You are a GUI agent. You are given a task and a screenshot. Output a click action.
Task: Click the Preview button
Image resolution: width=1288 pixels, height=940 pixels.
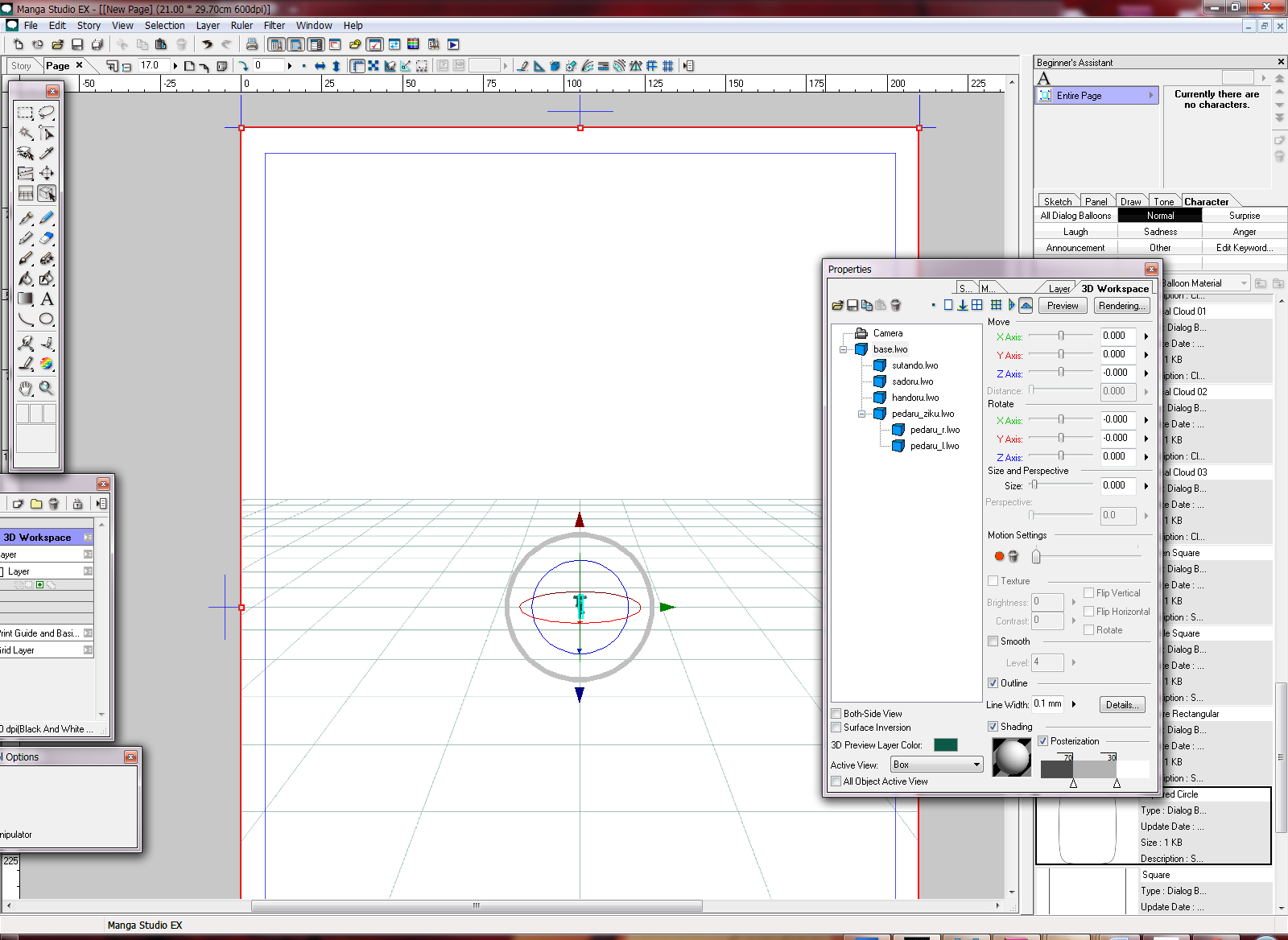click(x=1063, y=306)
